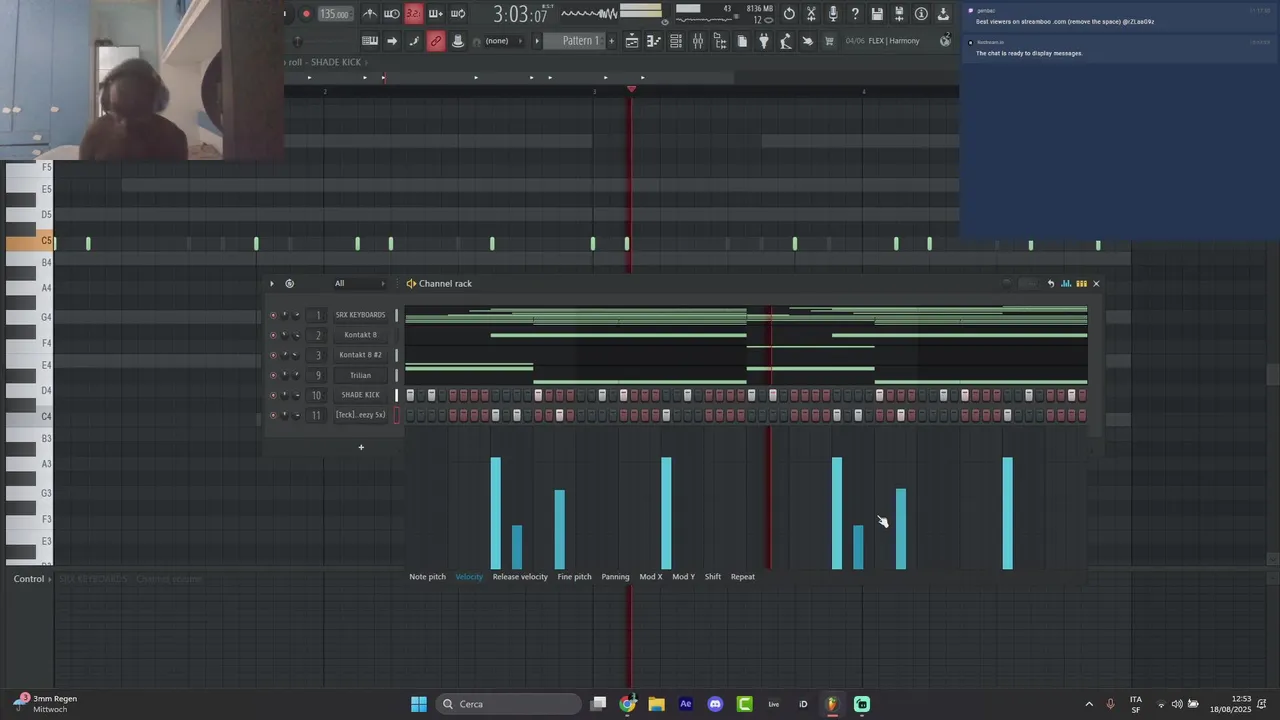
Task: Open the playlist view icon
Action: (x=631, y=41)
